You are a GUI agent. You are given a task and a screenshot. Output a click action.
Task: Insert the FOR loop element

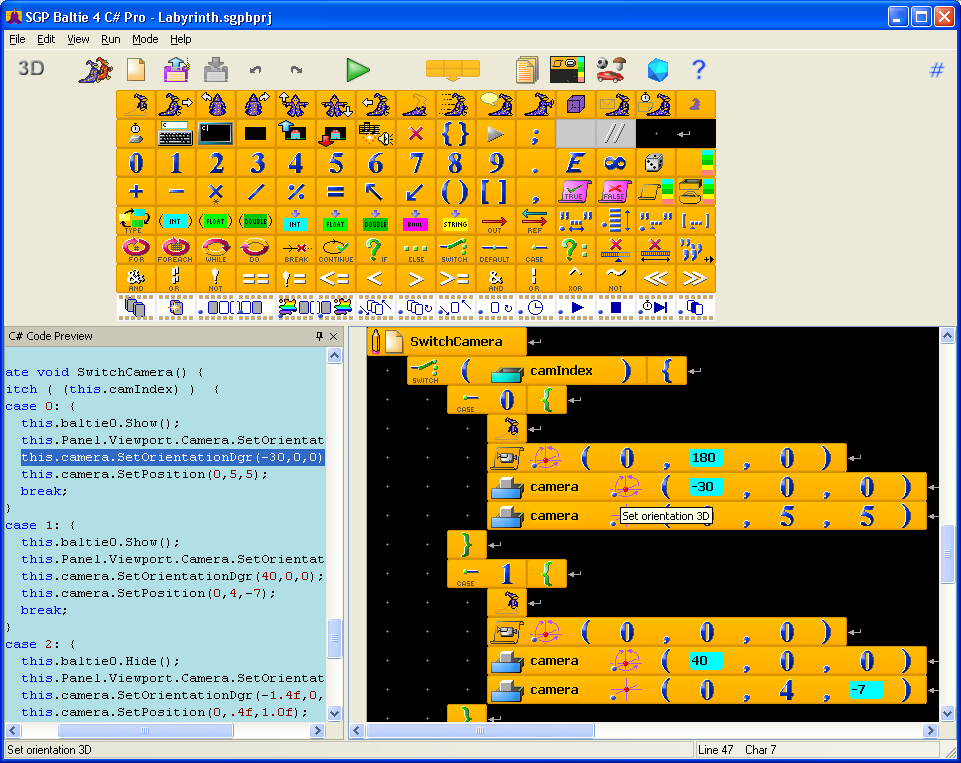pos(135,250)
